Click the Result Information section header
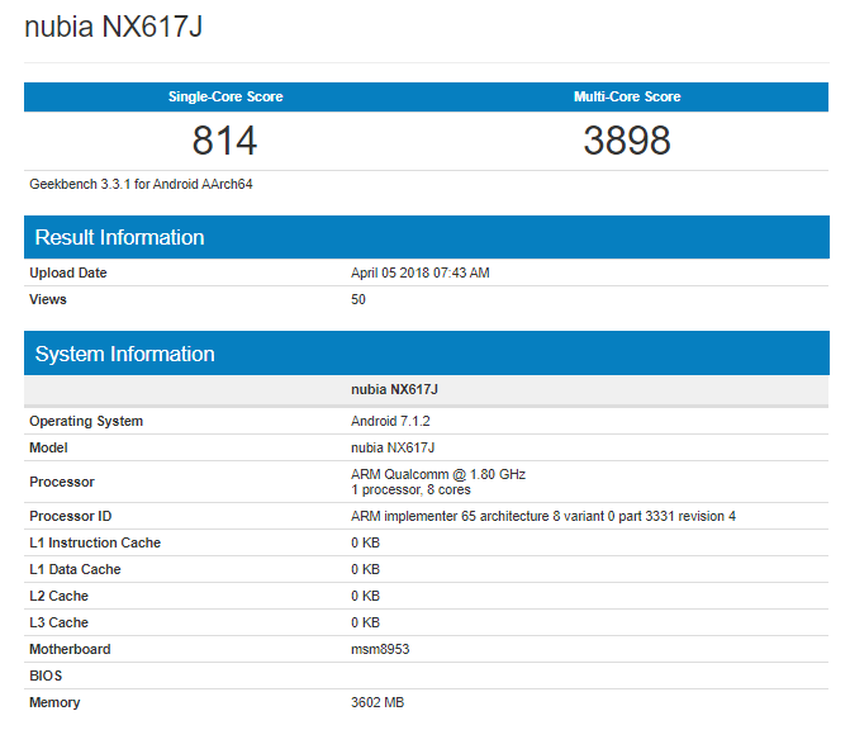This screenshot has height=730, width=850. coord(119,237)
